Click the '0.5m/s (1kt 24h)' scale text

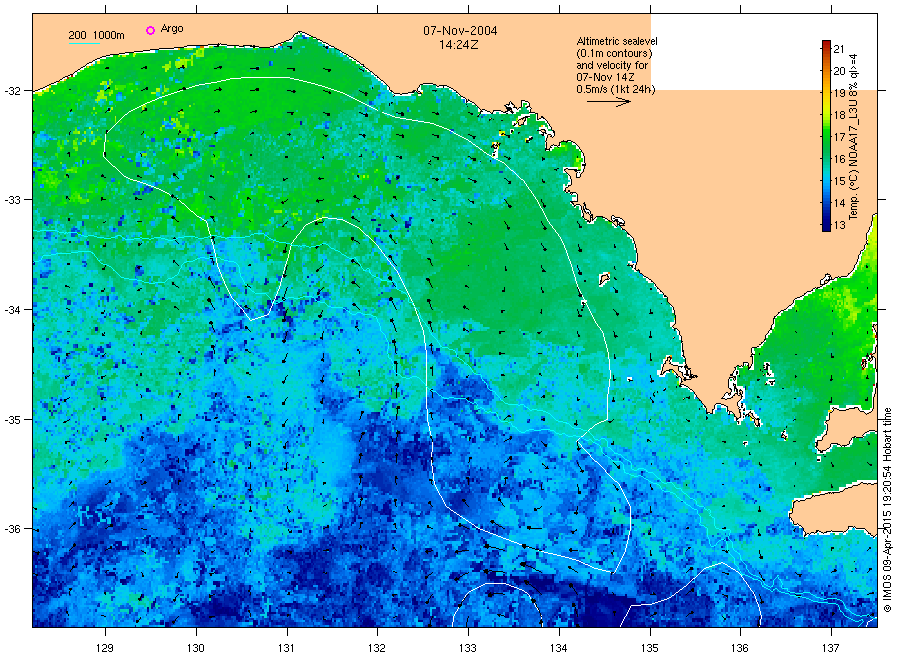click(x=616, y=90)
